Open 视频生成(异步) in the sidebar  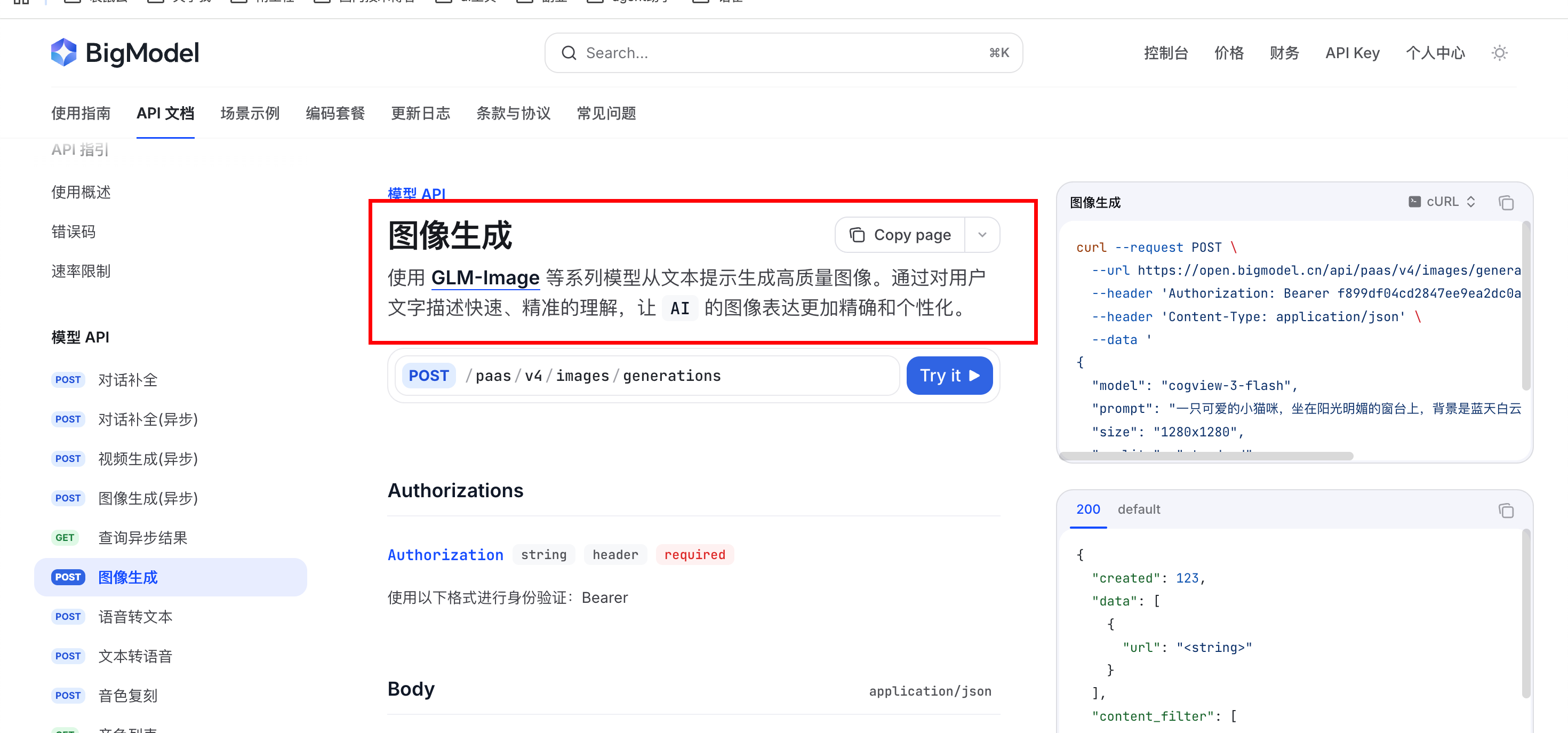(148, 458)
